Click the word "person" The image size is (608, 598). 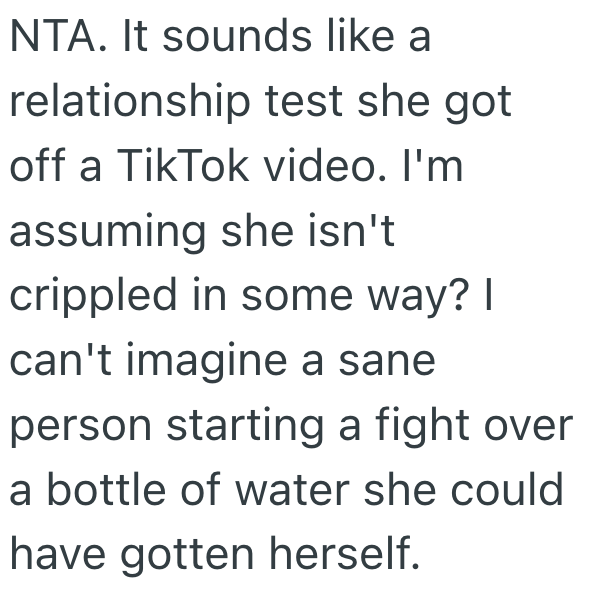pyautogui.click(x=77, y=427)
